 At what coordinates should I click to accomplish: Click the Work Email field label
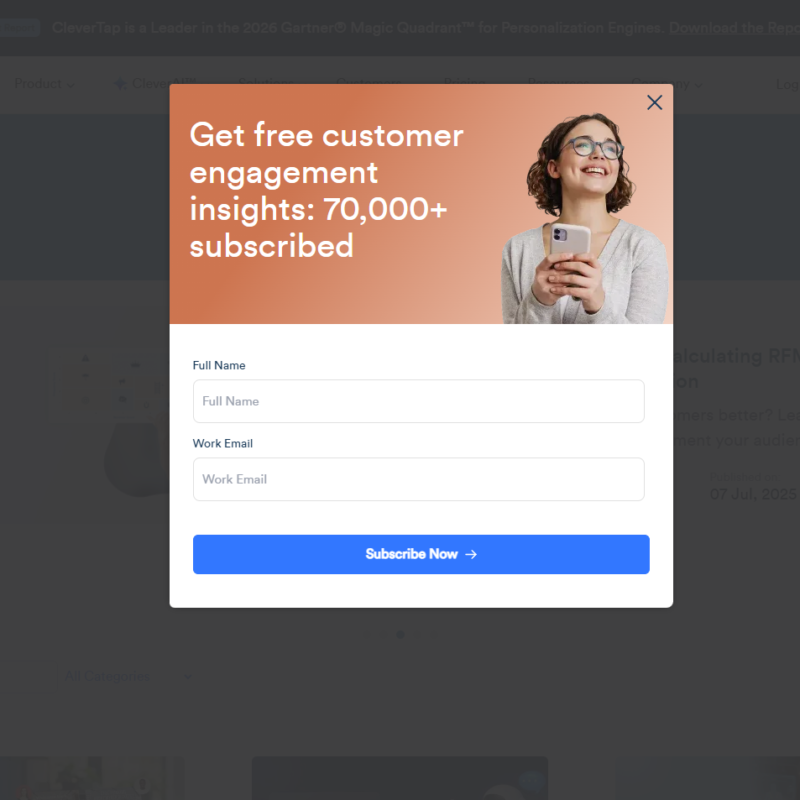click(222, 443)
